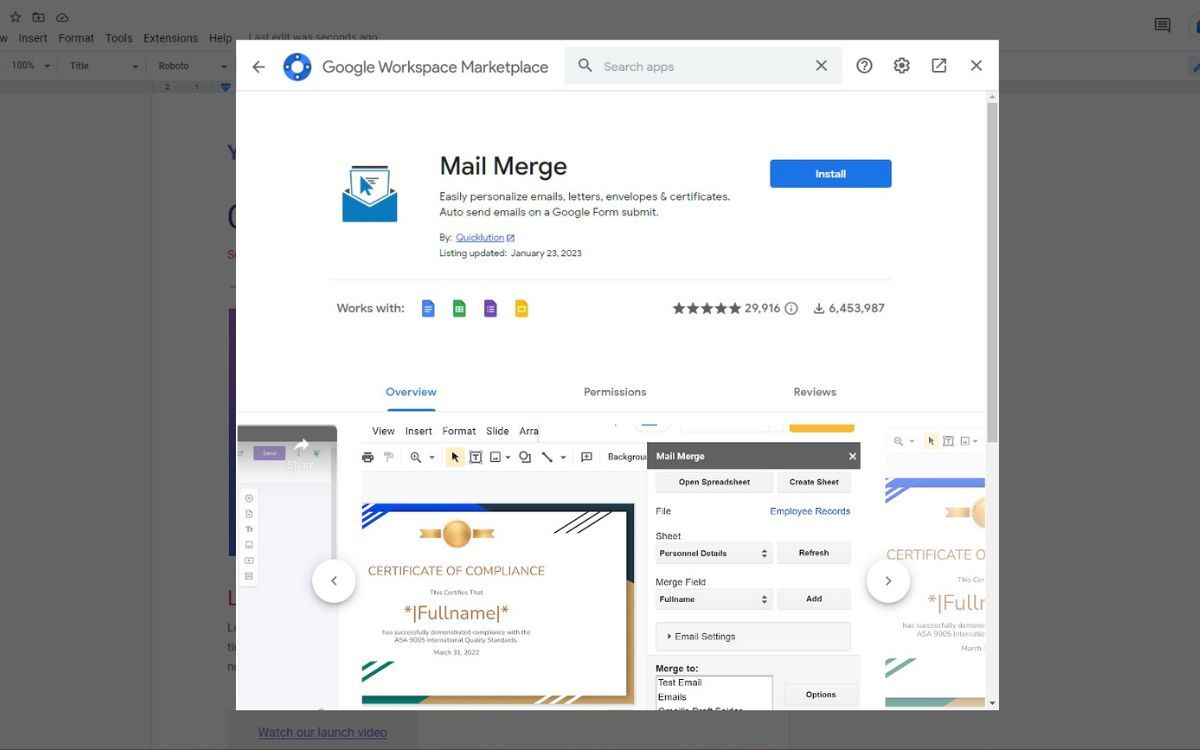This screenshot has width=1200, height=750.
Task: Install the Mail Merge add-on
Action: click(830, 173)
